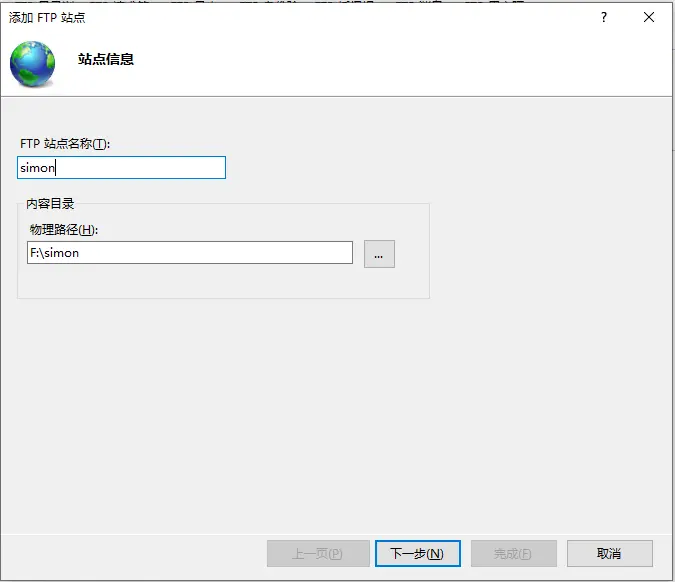This screenshot has height=582, width=675.
Task: Open the folder browse button (...)
Action: click(379, 254)
